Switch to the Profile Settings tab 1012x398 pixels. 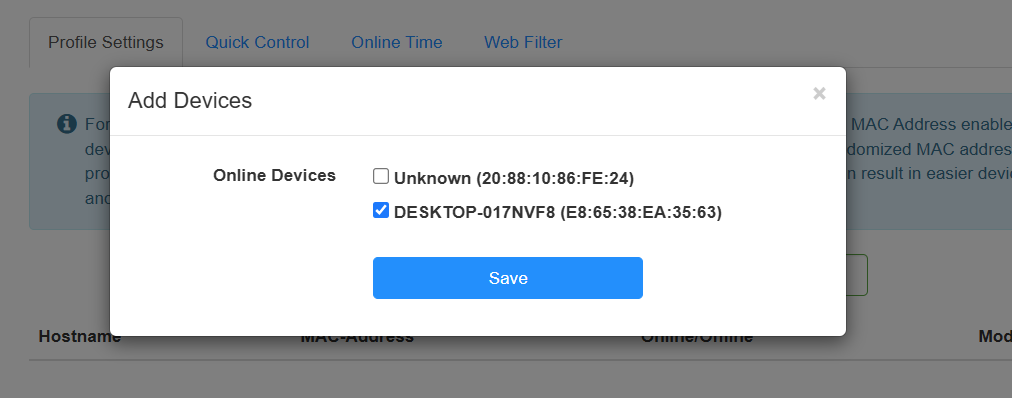point(106,43)
